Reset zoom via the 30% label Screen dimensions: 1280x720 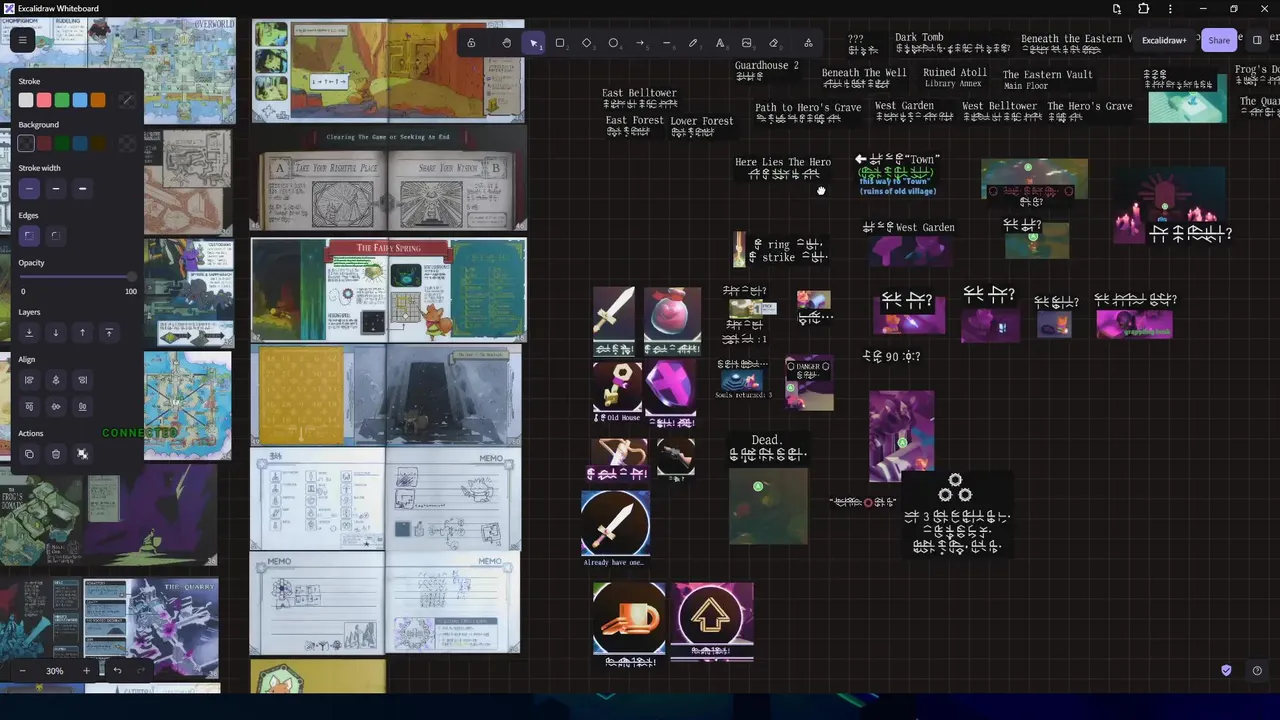click(x=55, y=671)
